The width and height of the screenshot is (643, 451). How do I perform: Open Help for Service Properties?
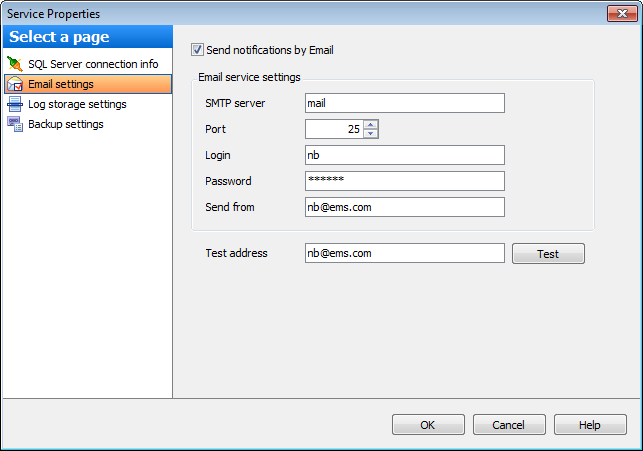590,425
